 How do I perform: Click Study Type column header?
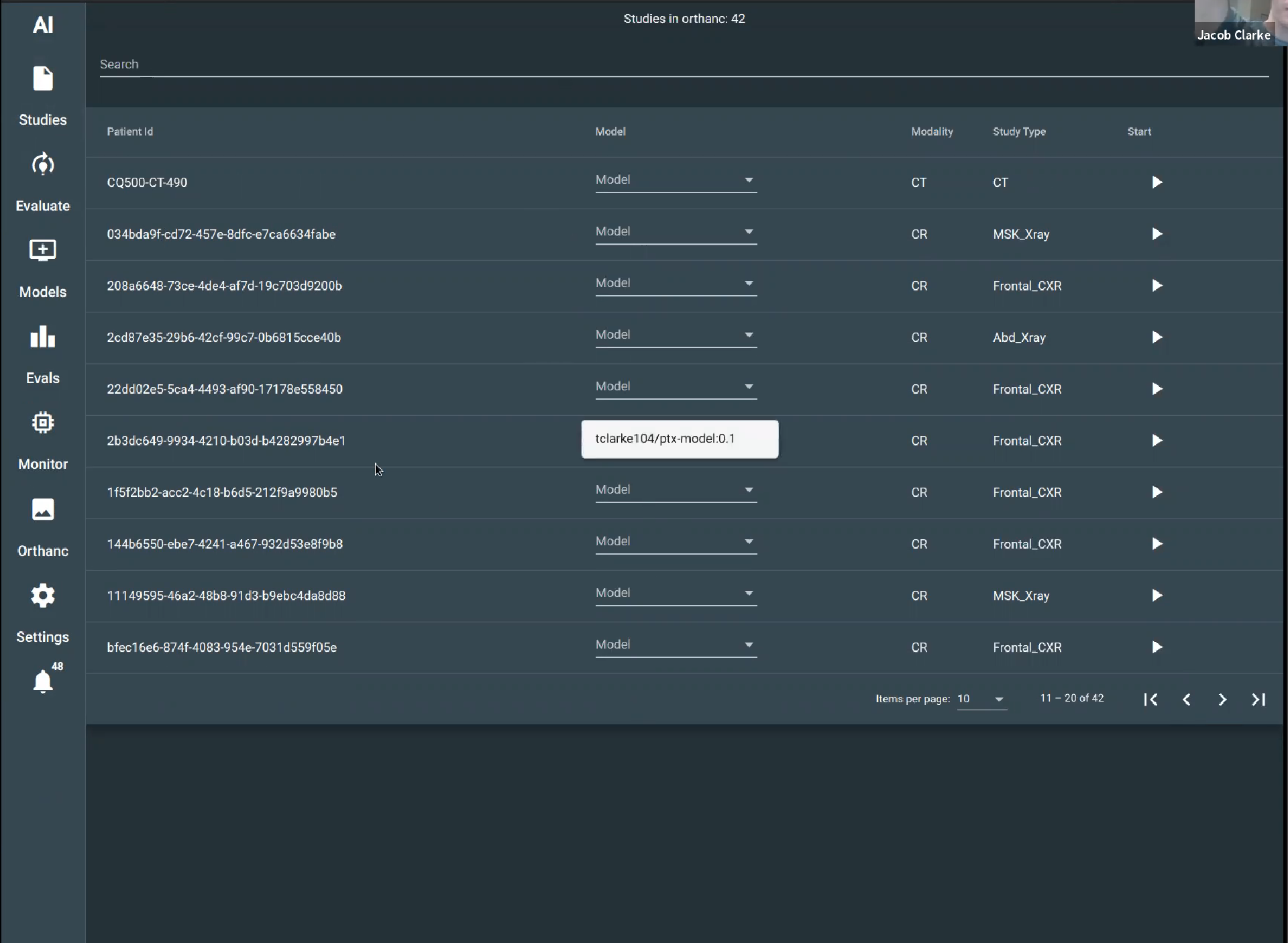1019,131
